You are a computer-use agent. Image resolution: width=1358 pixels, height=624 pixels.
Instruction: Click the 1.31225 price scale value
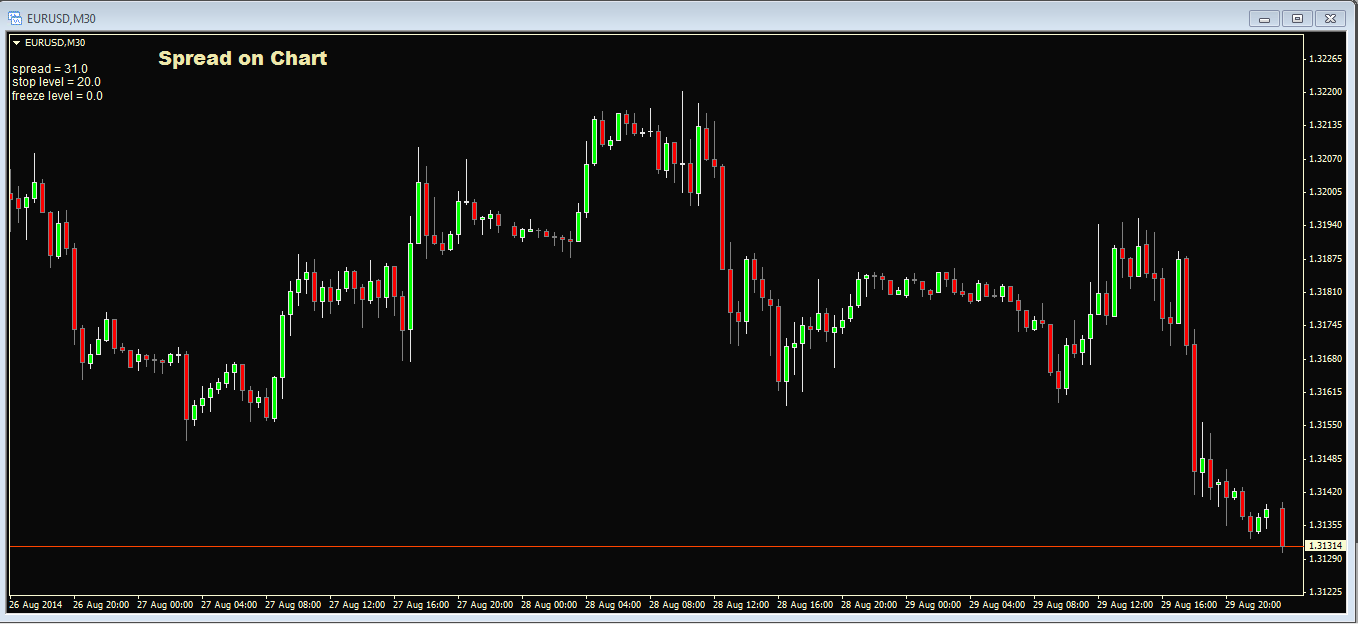click(1325, 592)
